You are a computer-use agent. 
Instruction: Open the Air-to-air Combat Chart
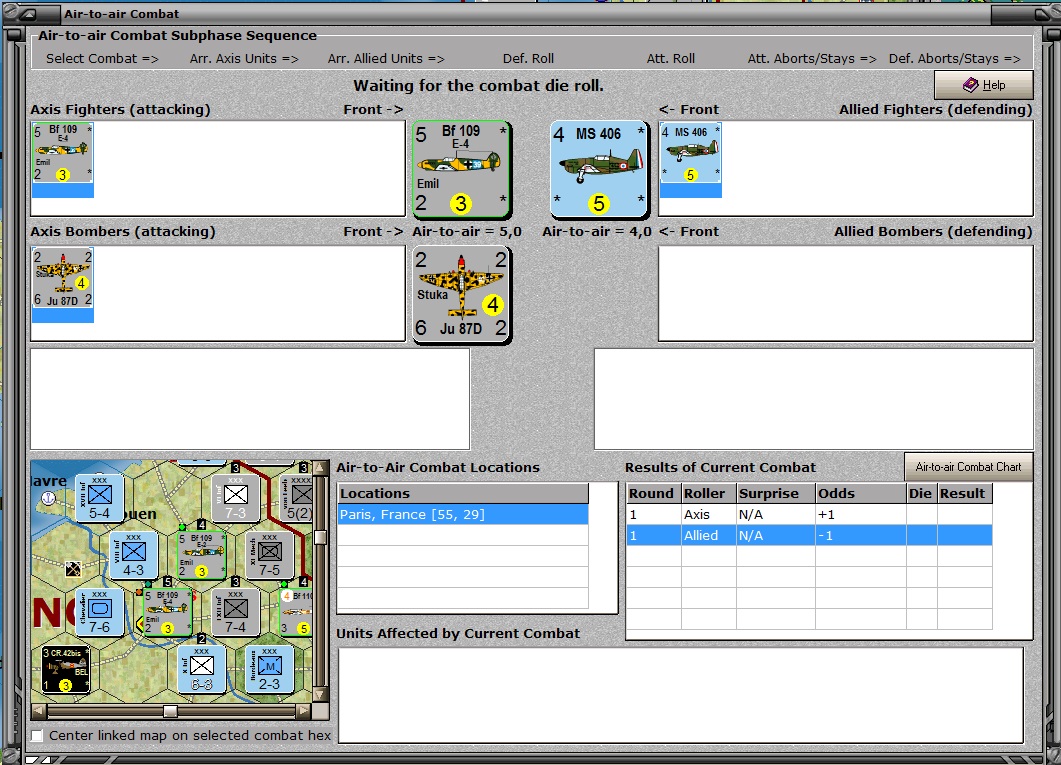click(x=968, y=467)
